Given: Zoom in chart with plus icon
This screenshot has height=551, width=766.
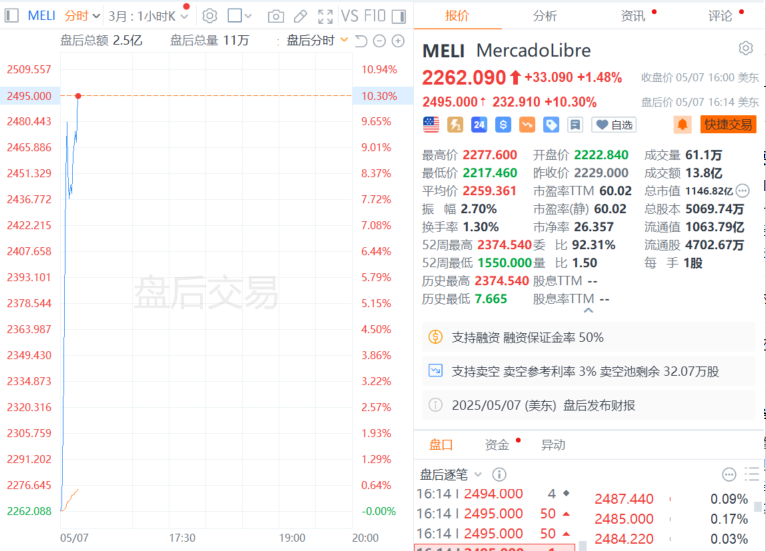Looking at the screenshot, I should [398, 41].
